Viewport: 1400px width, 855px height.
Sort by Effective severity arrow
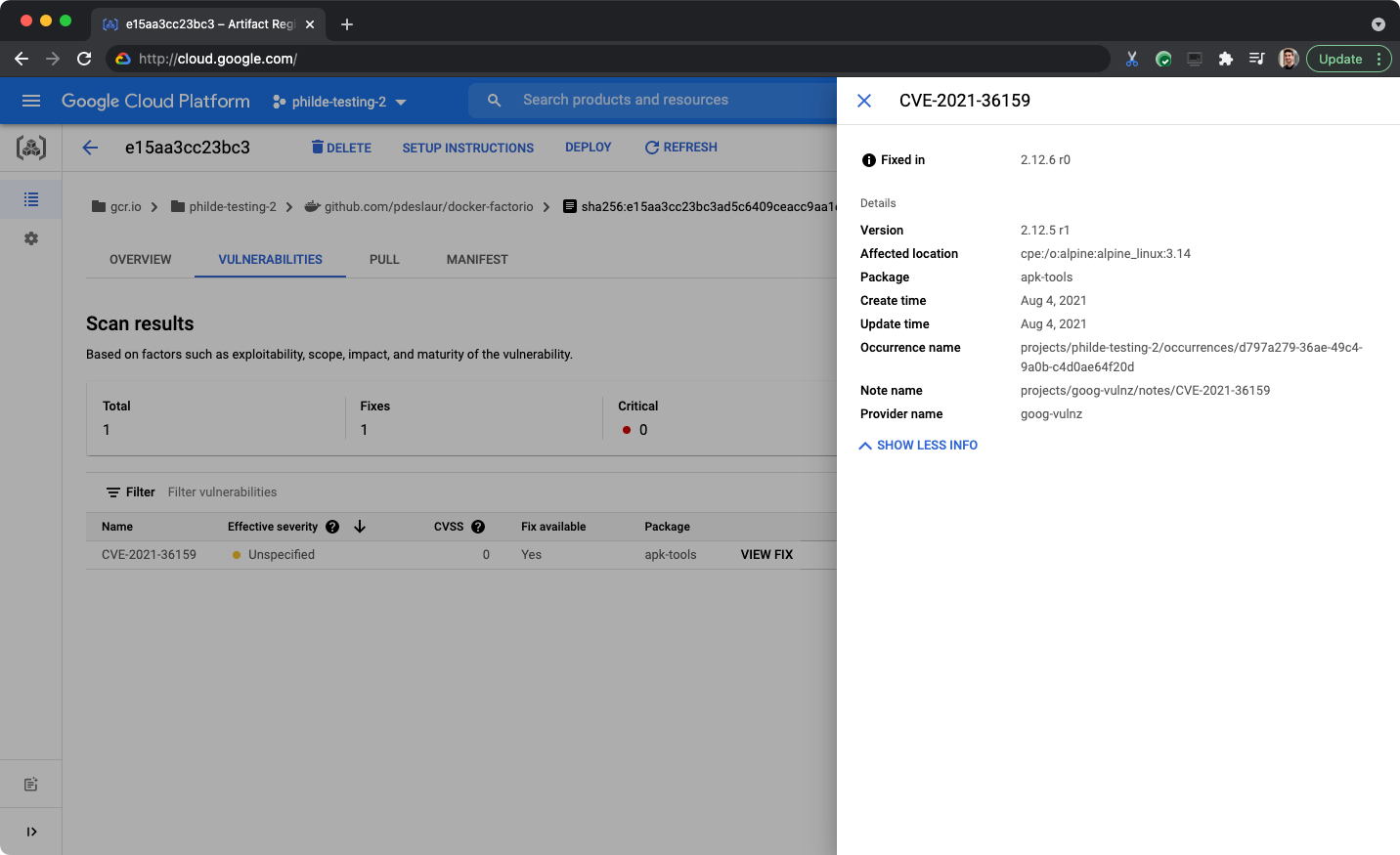[x=360, y=527]
